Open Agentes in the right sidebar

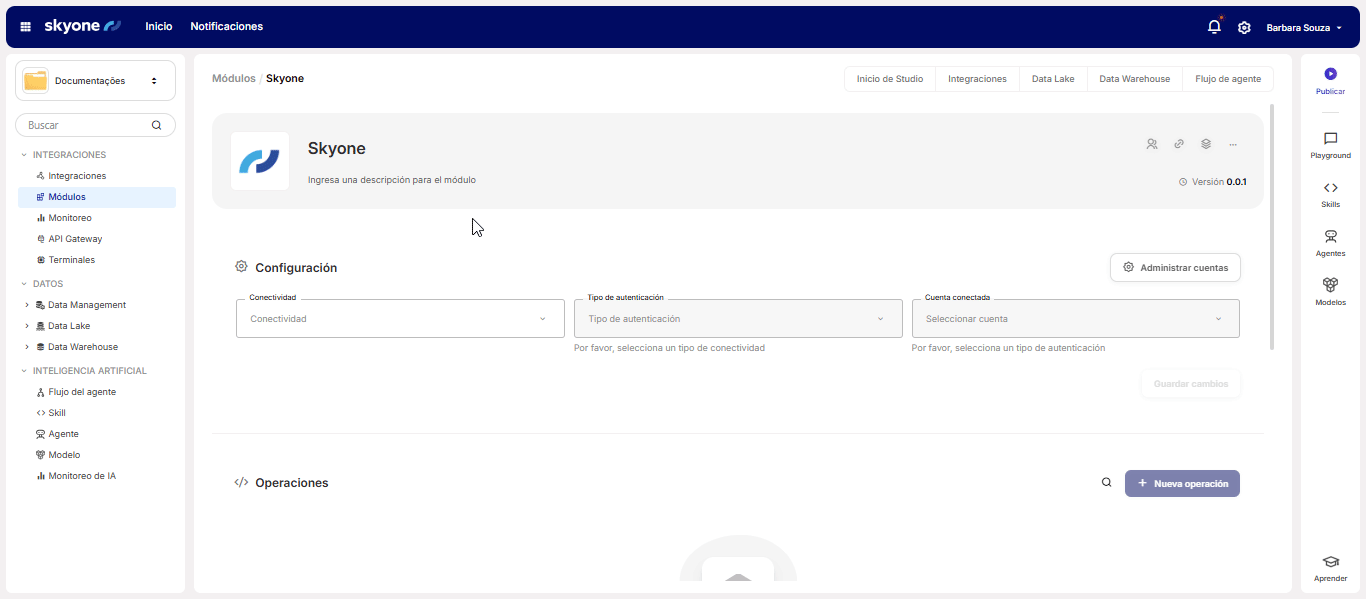(1330, 242)
